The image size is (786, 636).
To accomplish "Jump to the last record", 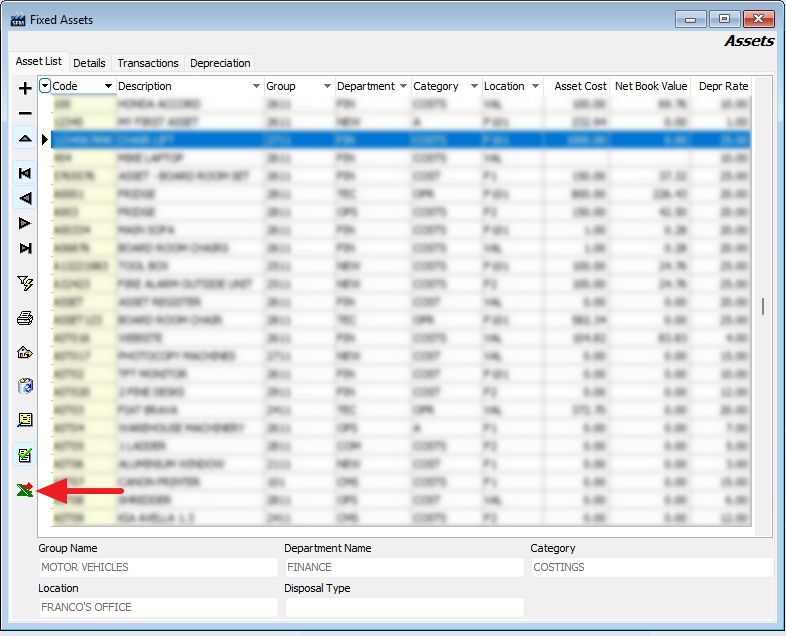I will tap(25, 248).
